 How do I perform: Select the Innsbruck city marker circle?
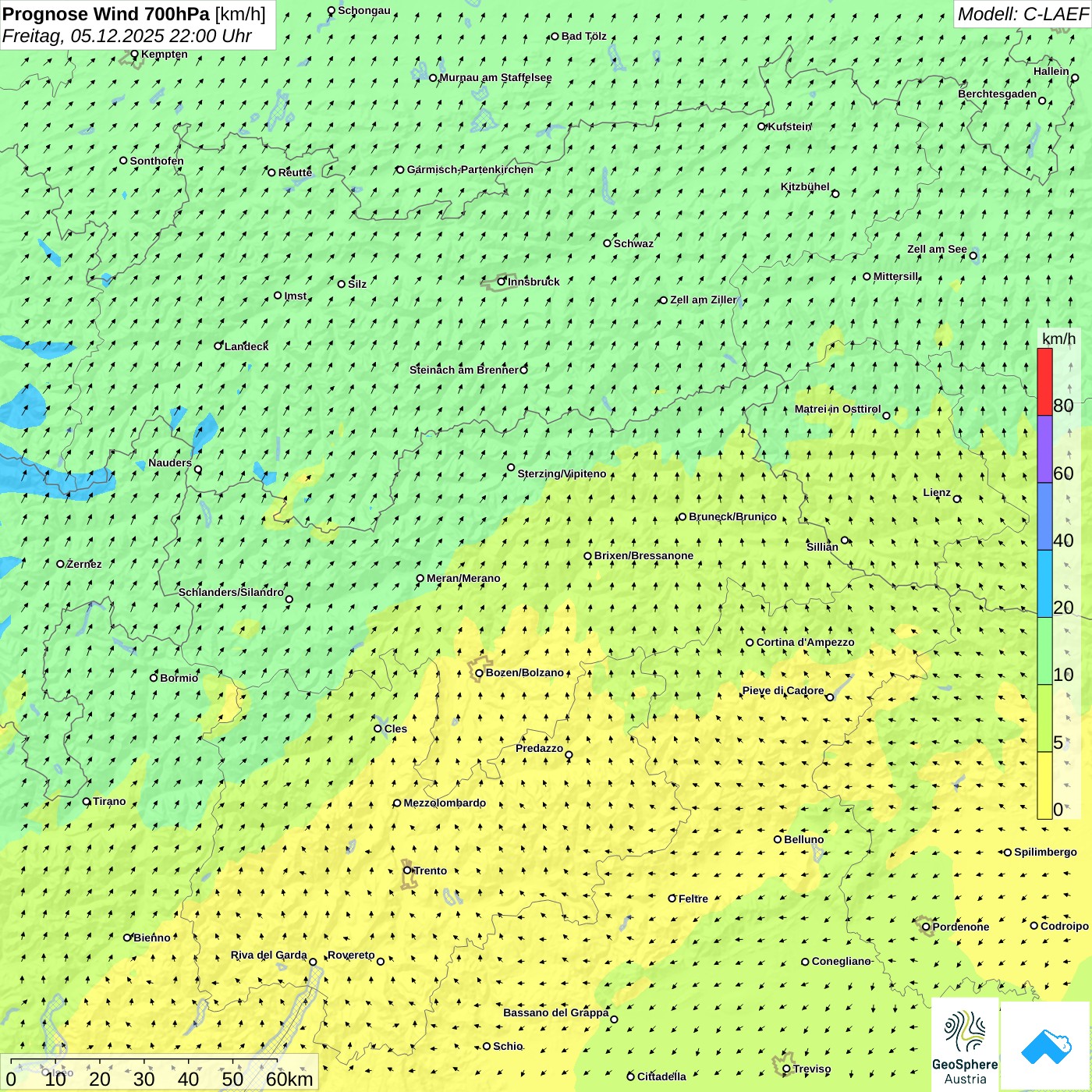[x=502, y=282]
